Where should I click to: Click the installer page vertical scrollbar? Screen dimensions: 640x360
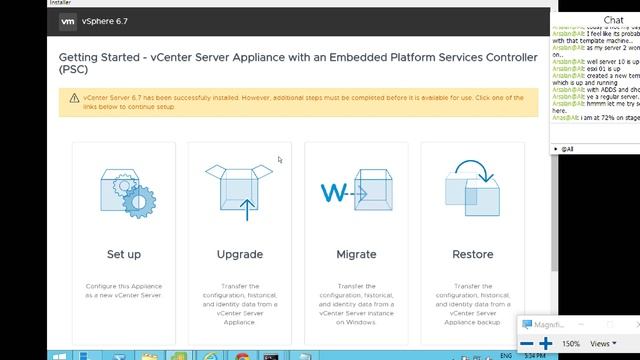coord(554,212)
